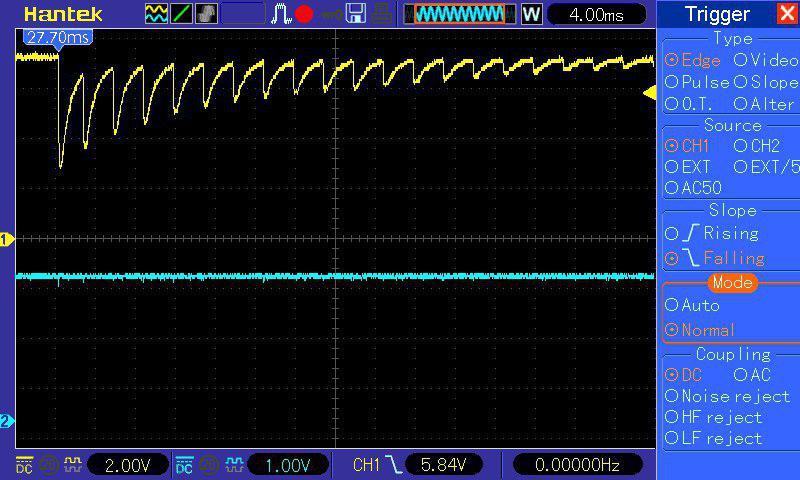800x480 pixels.
Task: Click the cyan channel 2 ground marker
Action: point(7,421)
